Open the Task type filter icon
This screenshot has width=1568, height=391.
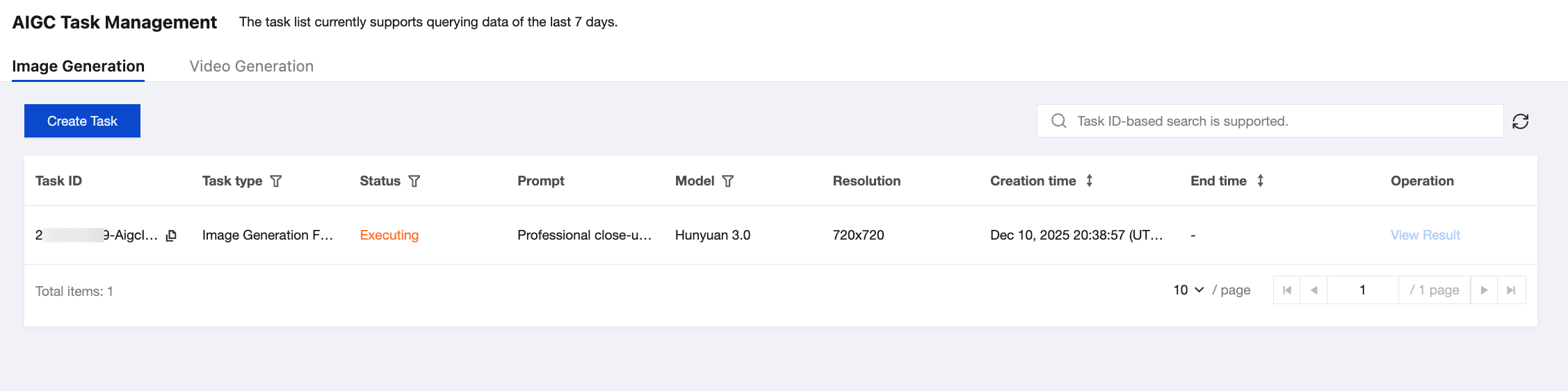(276, 181)
